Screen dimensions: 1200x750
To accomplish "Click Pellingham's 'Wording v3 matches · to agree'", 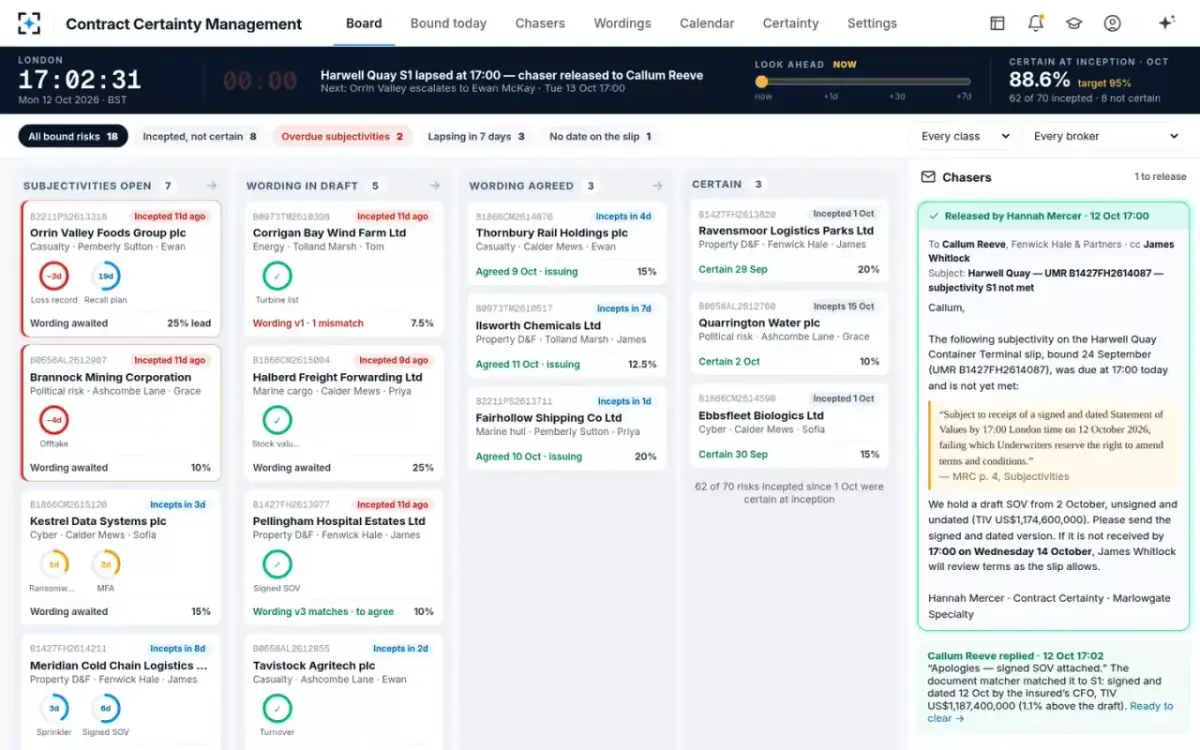I will pos(323,612).
